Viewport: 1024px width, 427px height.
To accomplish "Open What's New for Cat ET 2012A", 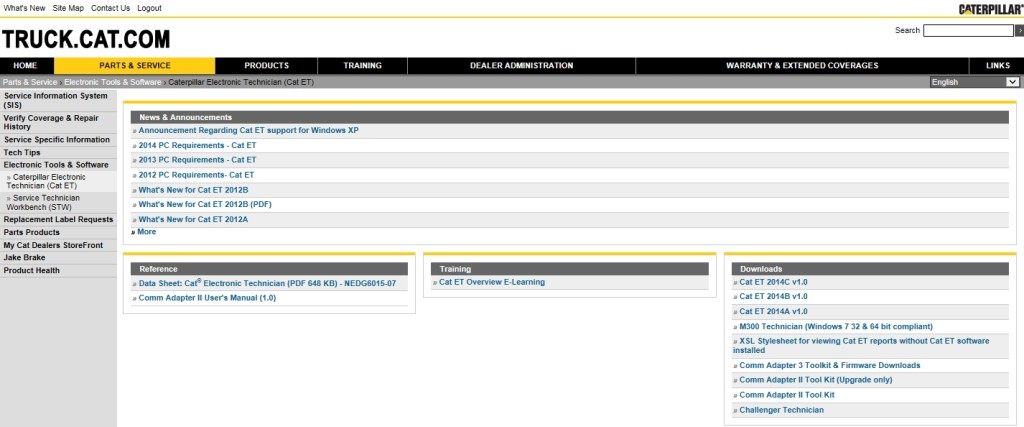I will click(193, 219).
